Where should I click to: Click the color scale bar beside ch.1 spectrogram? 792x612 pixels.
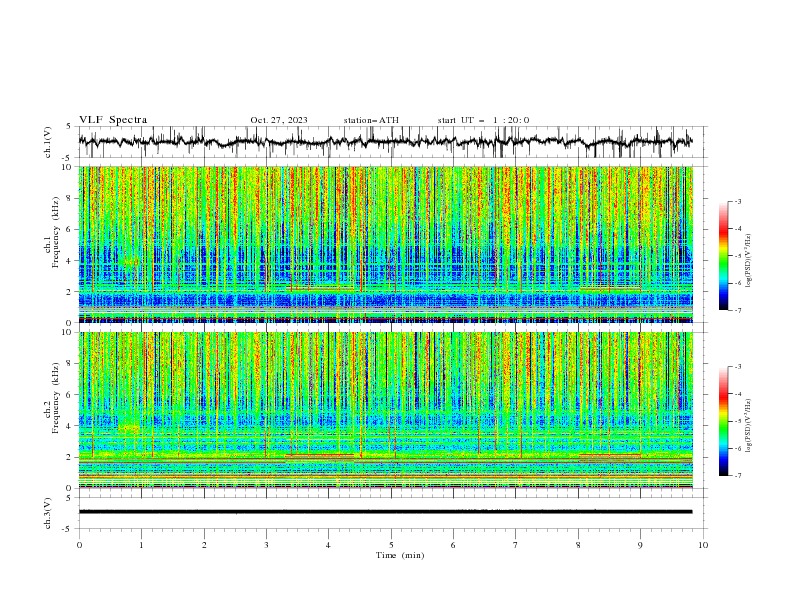(723, 256)
